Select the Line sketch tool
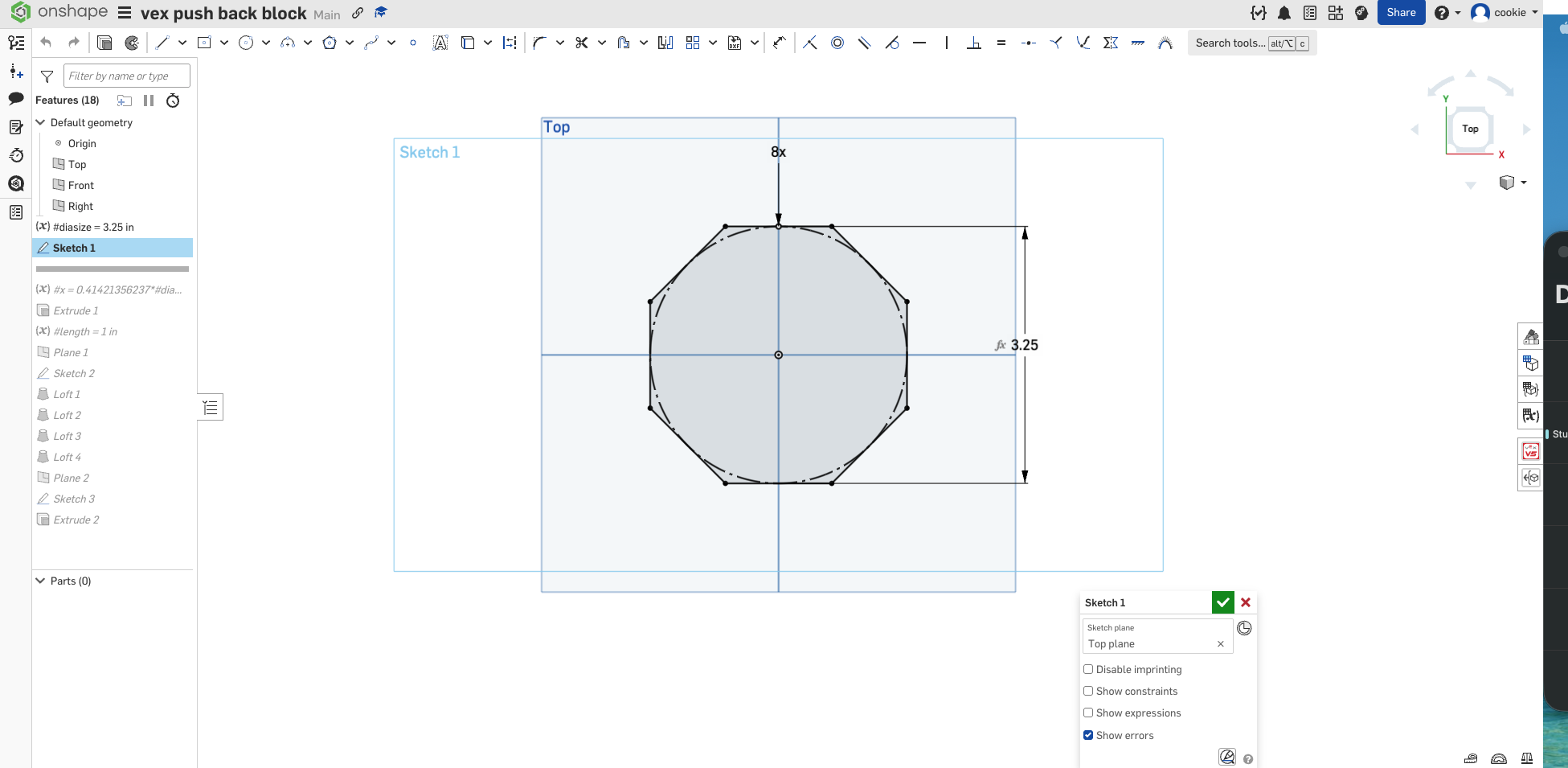 (x=162, y=43)
